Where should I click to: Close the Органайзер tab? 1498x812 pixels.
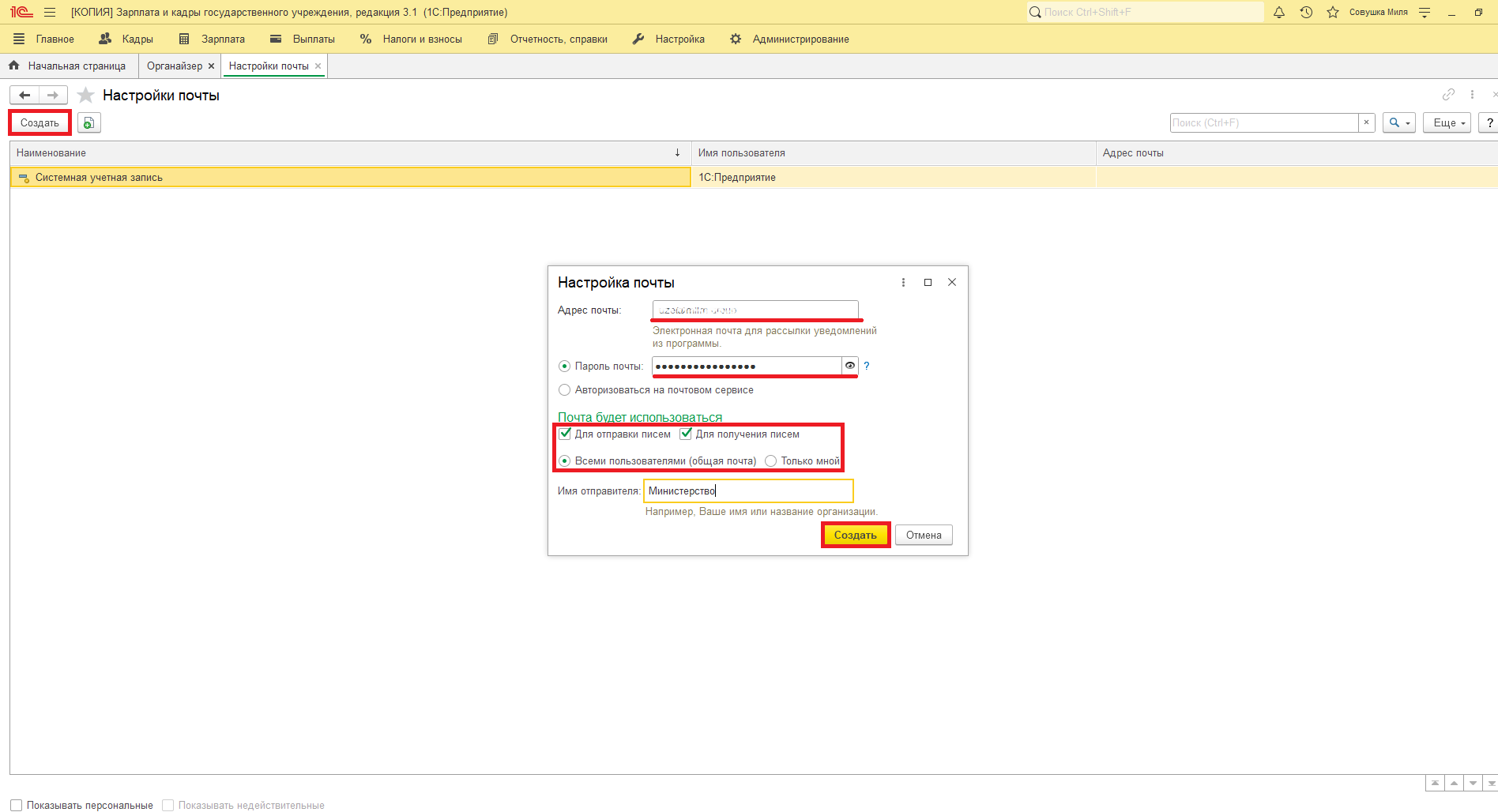tap(211, 66)
